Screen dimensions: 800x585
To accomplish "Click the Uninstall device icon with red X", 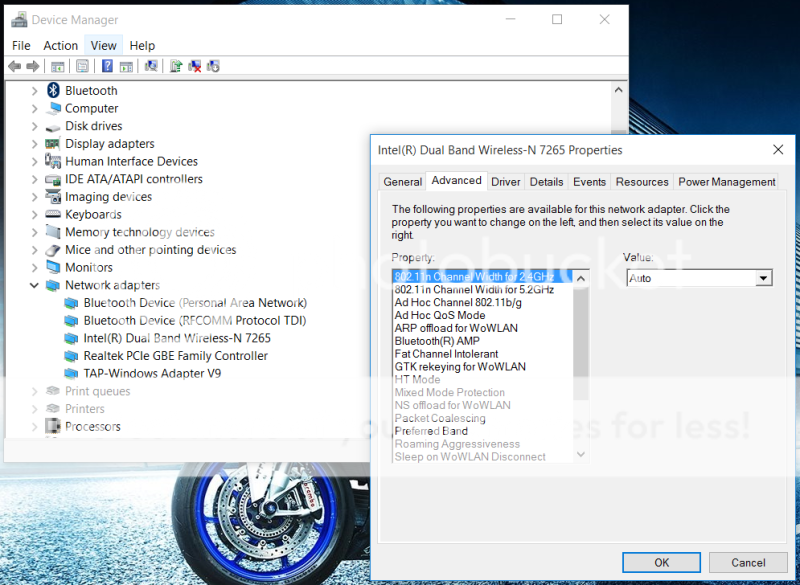I will [x=195, y=66].
